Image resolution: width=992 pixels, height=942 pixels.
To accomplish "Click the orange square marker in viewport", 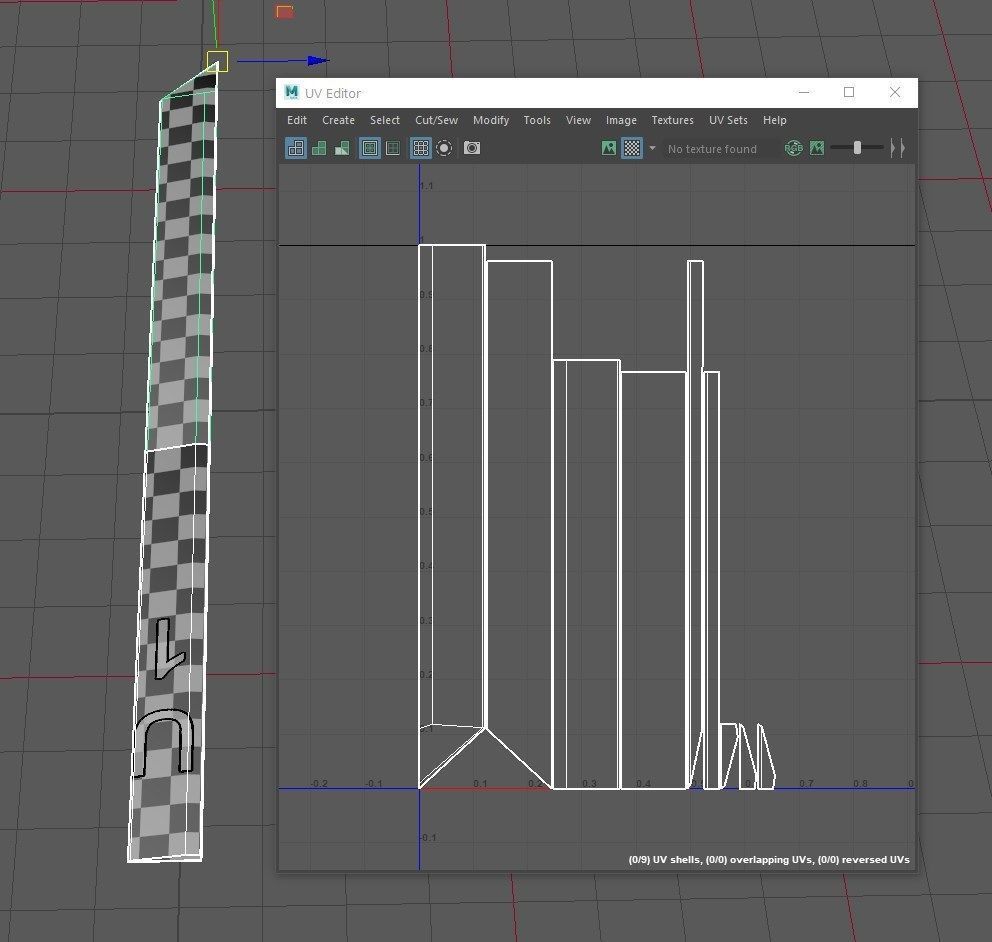I will tap(285, 12).
